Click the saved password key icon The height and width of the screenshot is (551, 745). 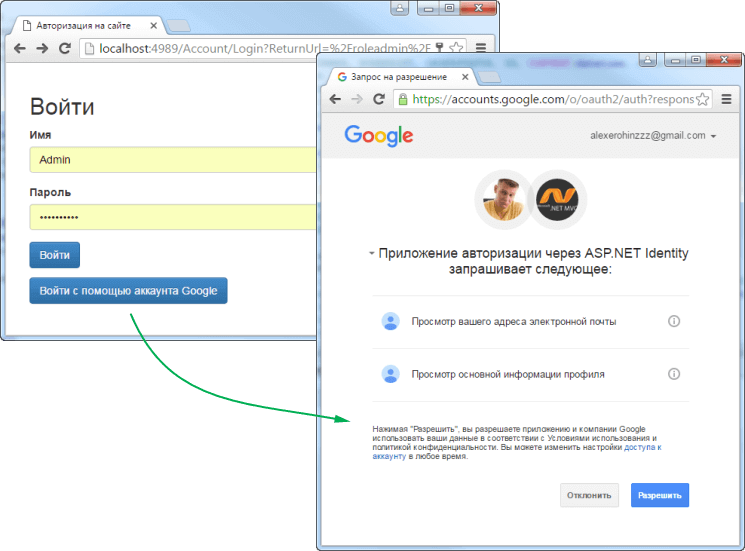click(x=439, y=48)
